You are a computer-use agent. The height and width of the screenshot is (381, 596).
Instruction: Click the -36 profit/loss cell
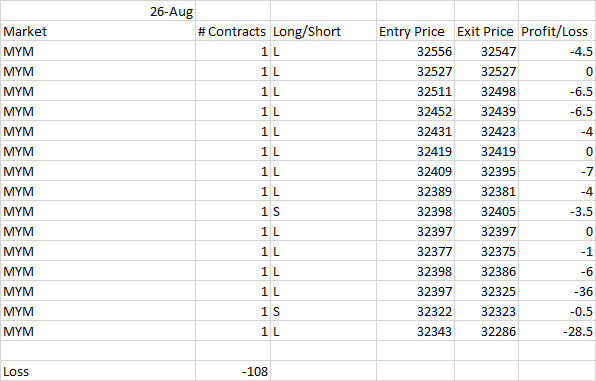557,291
